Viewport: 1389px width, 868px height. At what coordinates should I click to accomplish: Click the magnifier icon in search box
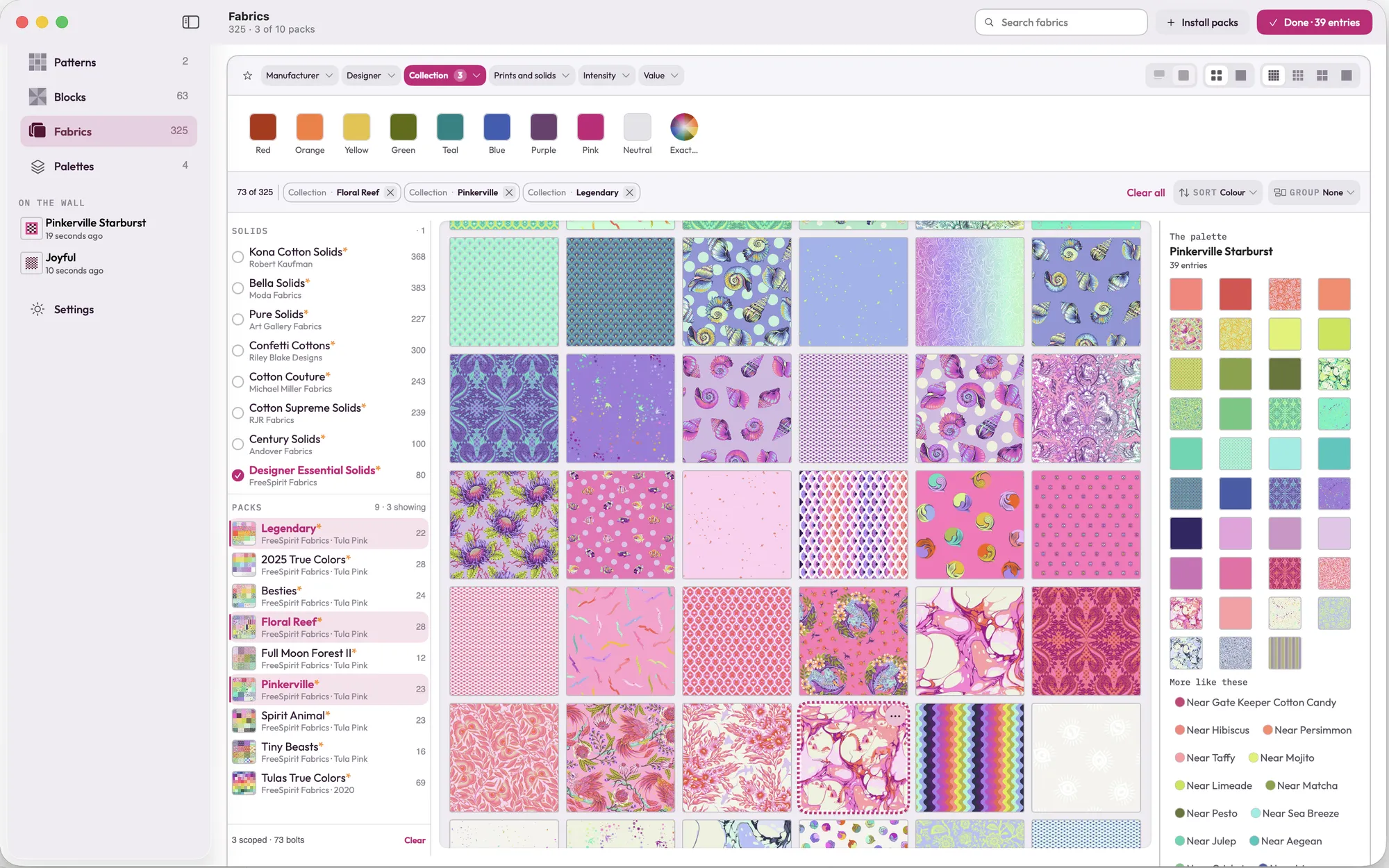point(989,22)
